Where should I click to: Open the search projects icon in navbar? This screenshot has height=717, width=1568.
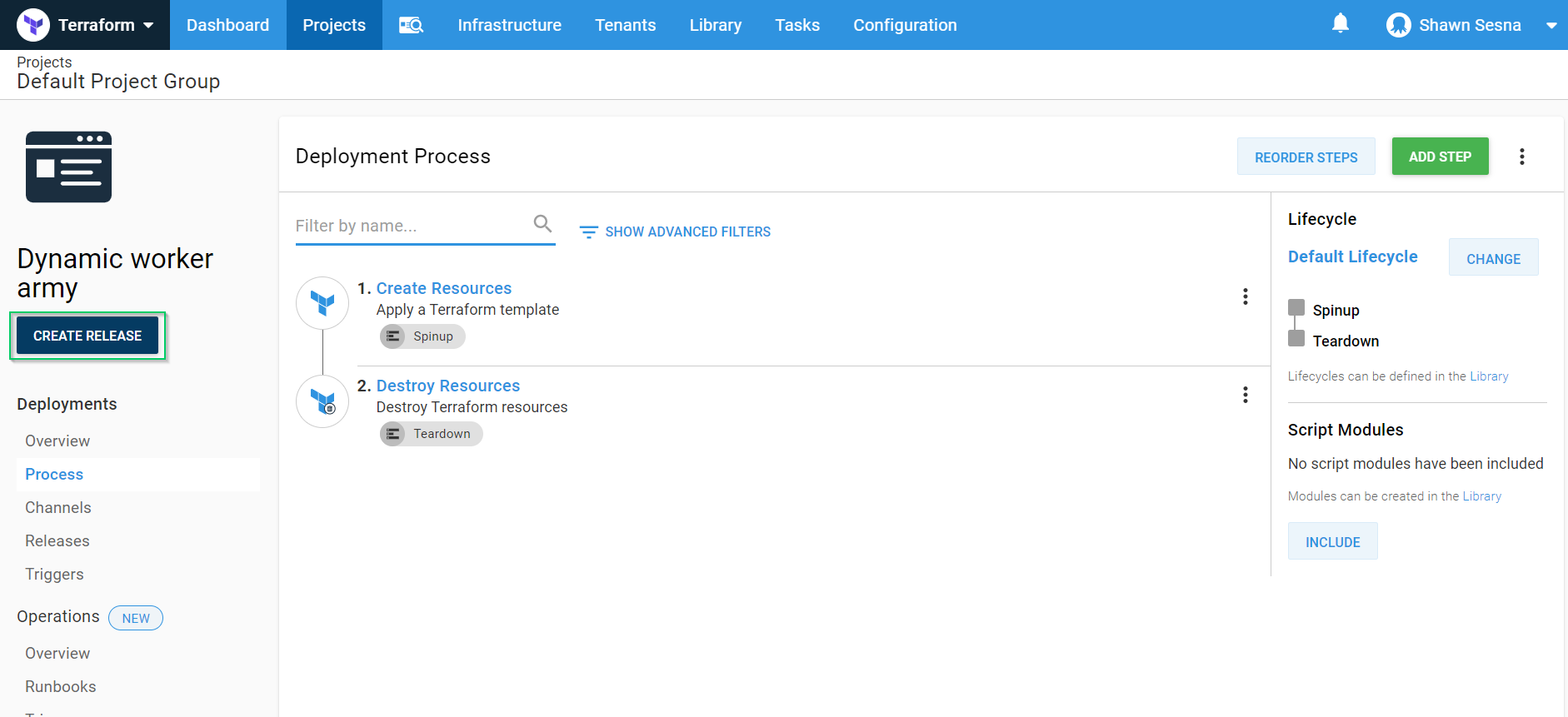click(411, 25)
